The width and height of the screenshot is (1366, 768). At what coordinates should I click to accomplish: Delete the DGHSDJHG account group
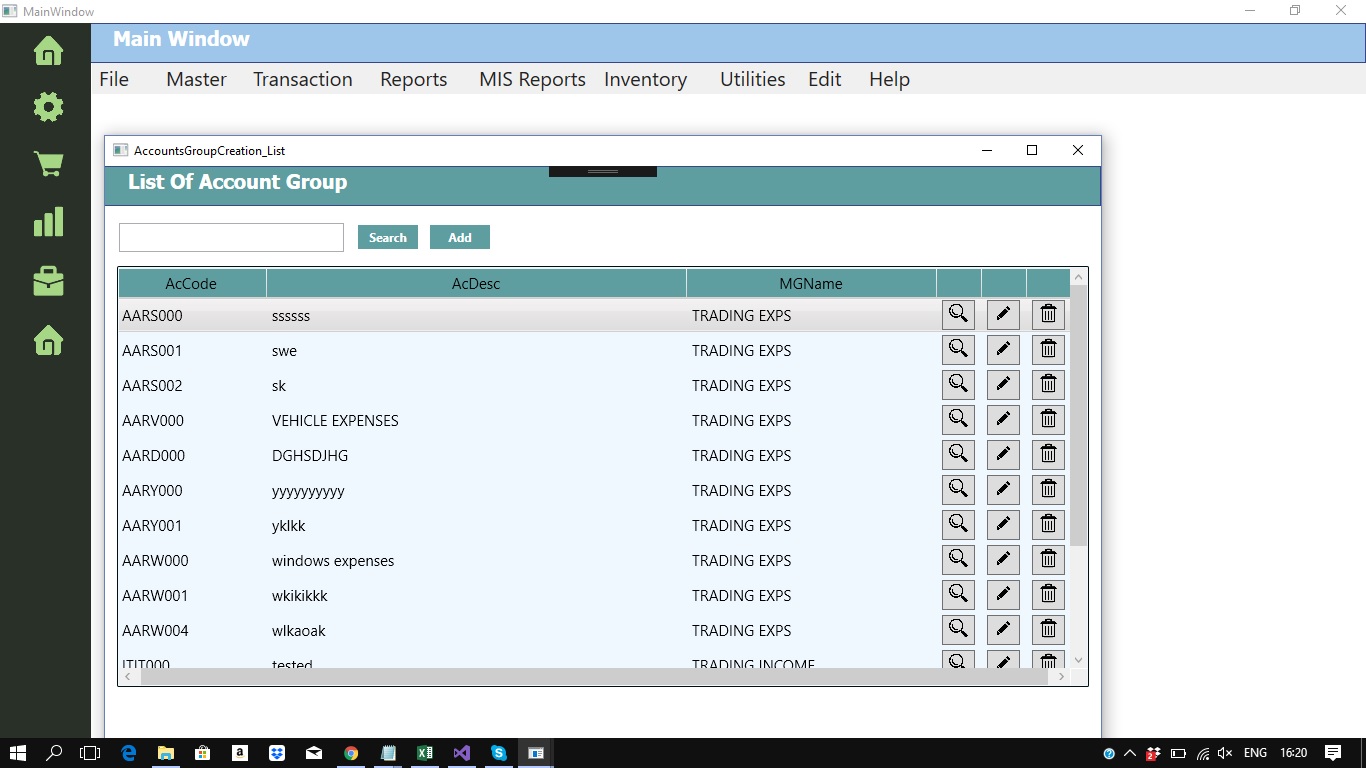coord(1047,454)
